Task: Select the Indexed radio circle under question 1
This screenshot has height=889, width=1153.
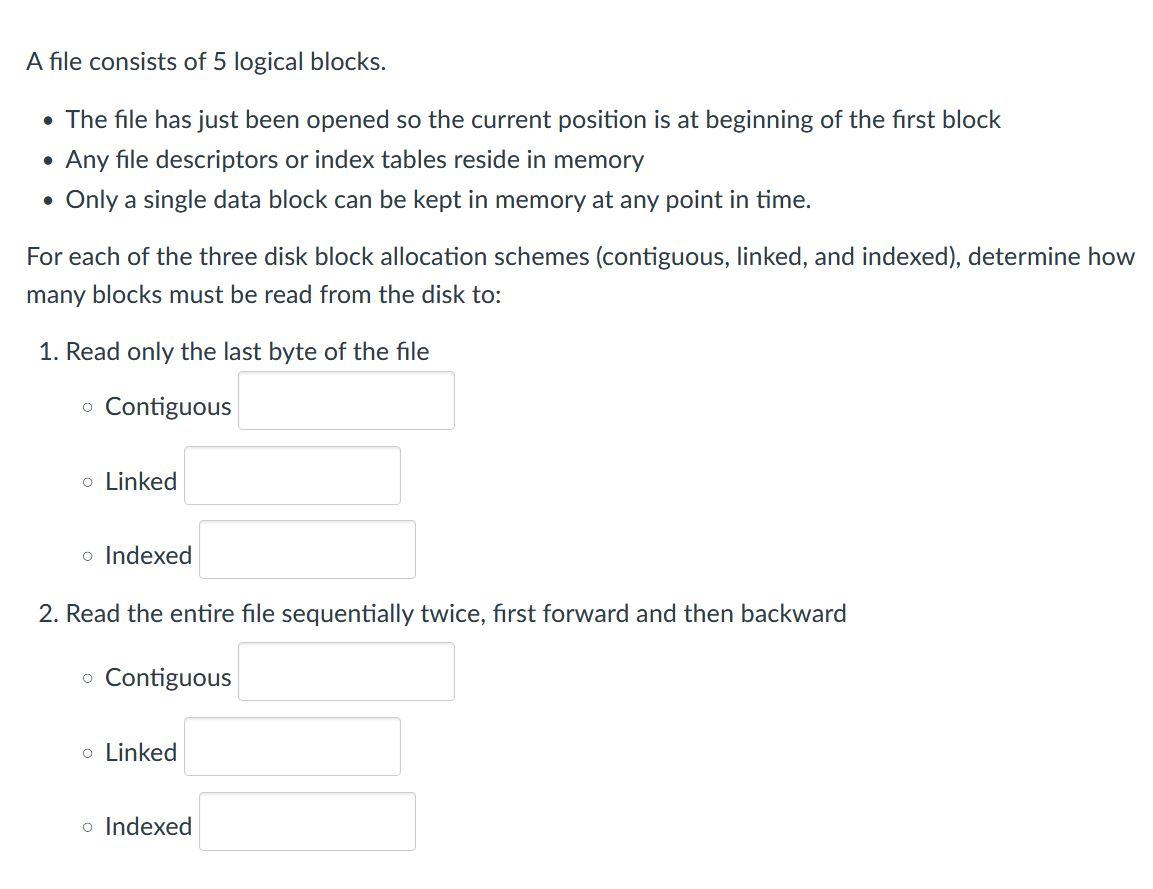Action: point(87,555)
